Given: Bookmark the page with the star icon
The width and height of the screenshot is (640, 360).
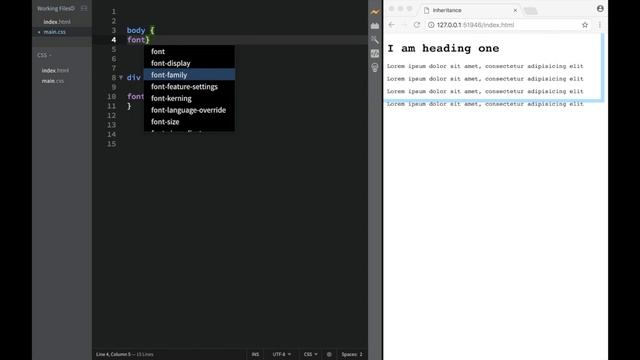Looking at the screenshot, I should (585, 25).
